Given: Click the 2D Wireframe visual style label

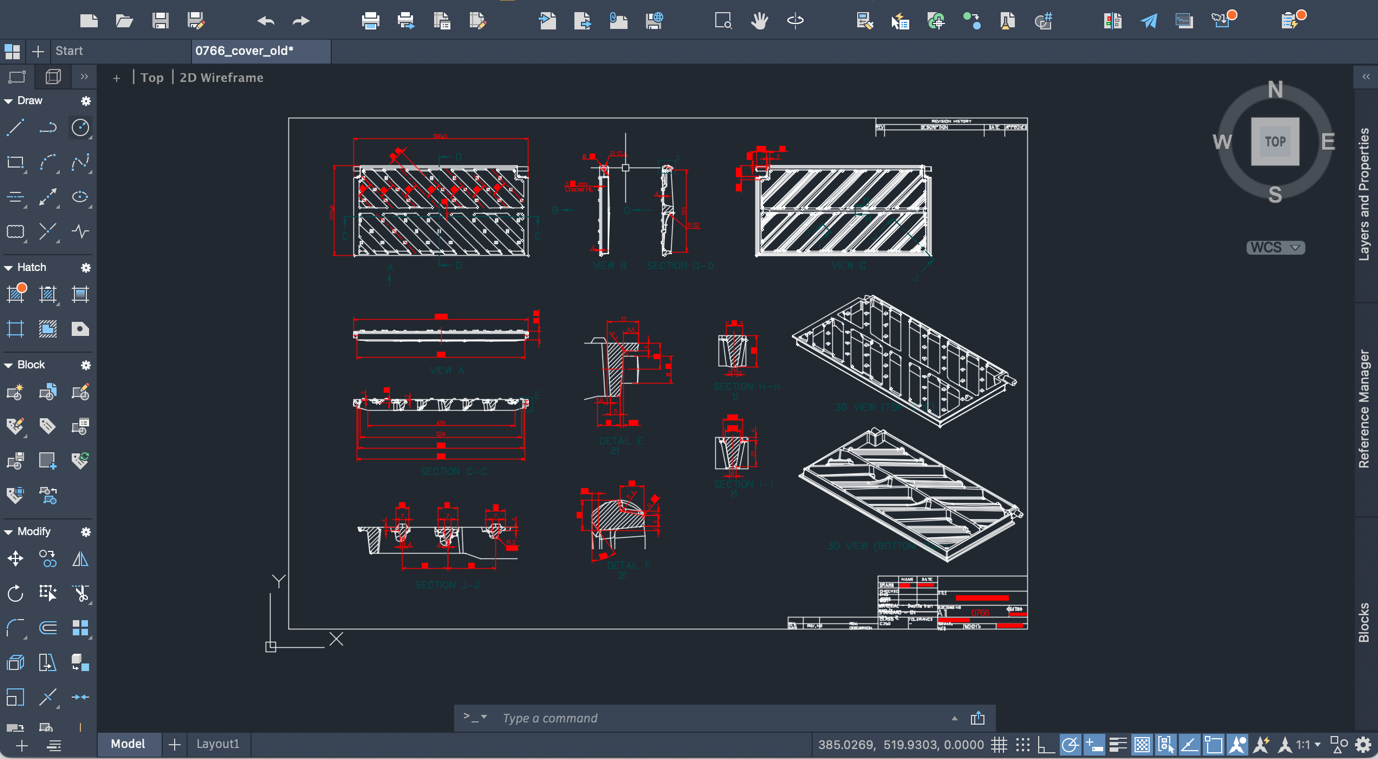Looking at the screenshot, I should point(221,77).
